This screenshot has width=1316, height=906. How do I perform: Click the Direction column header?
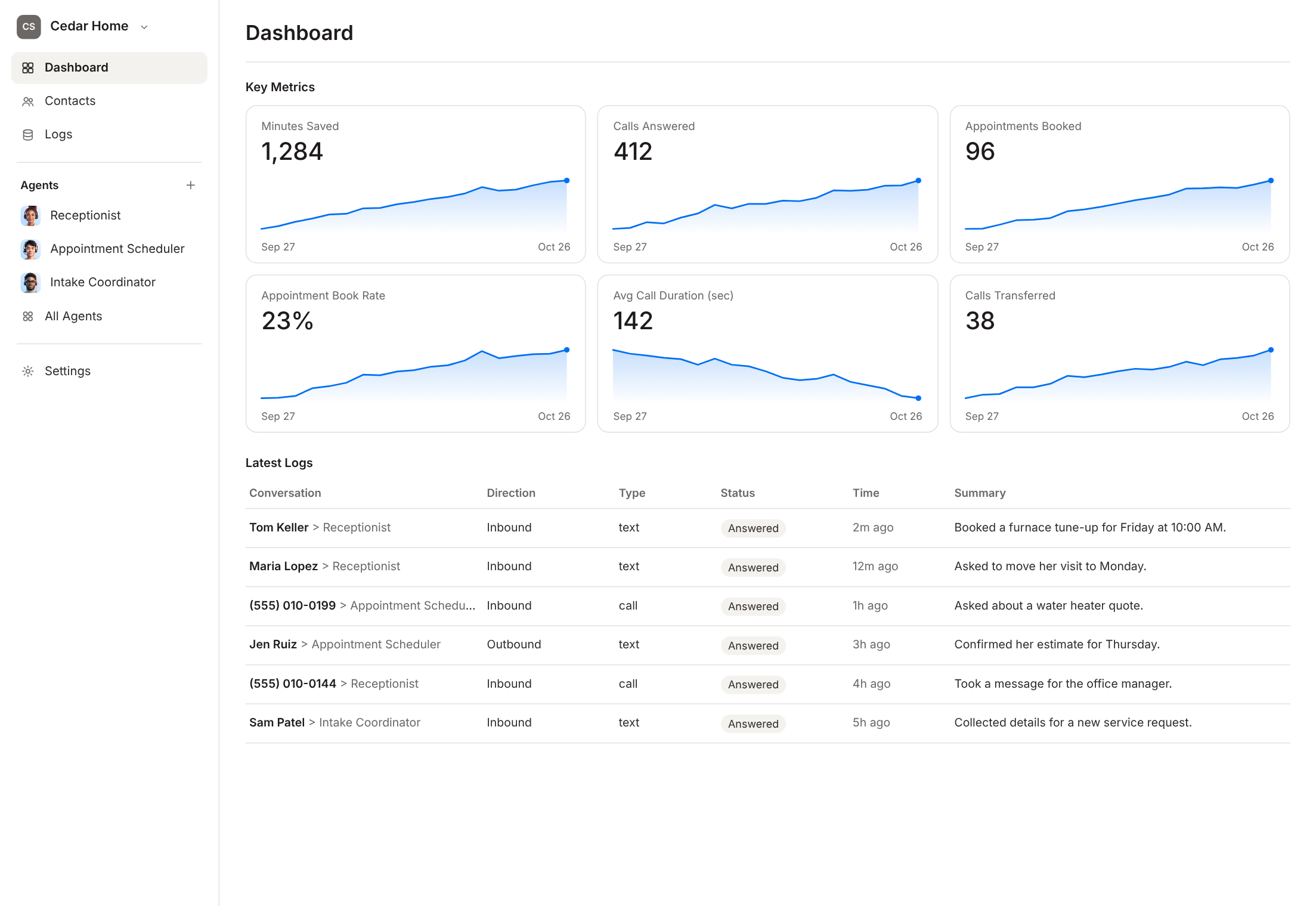coord(511,493)
